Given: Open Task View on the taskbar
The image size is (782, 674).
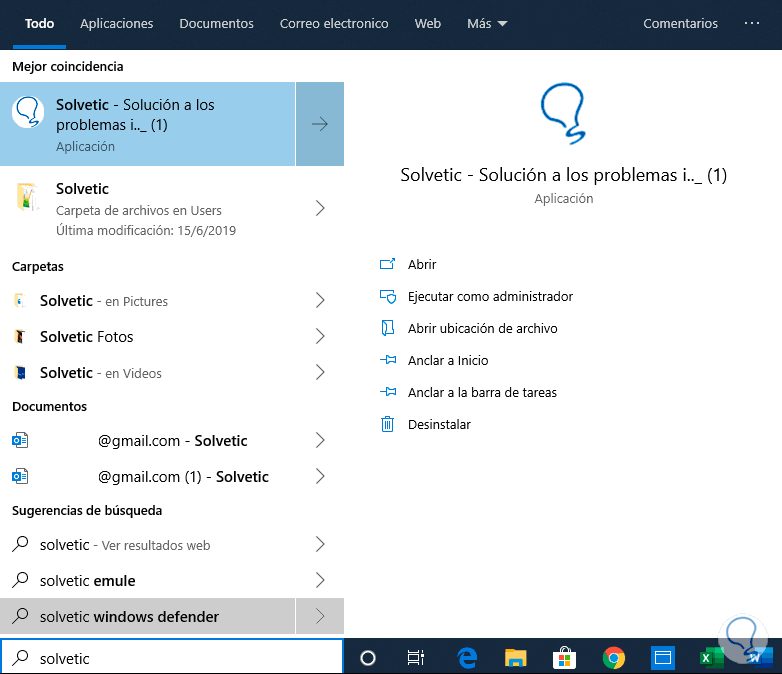Looking at the screenshot, I should [416, 658].
